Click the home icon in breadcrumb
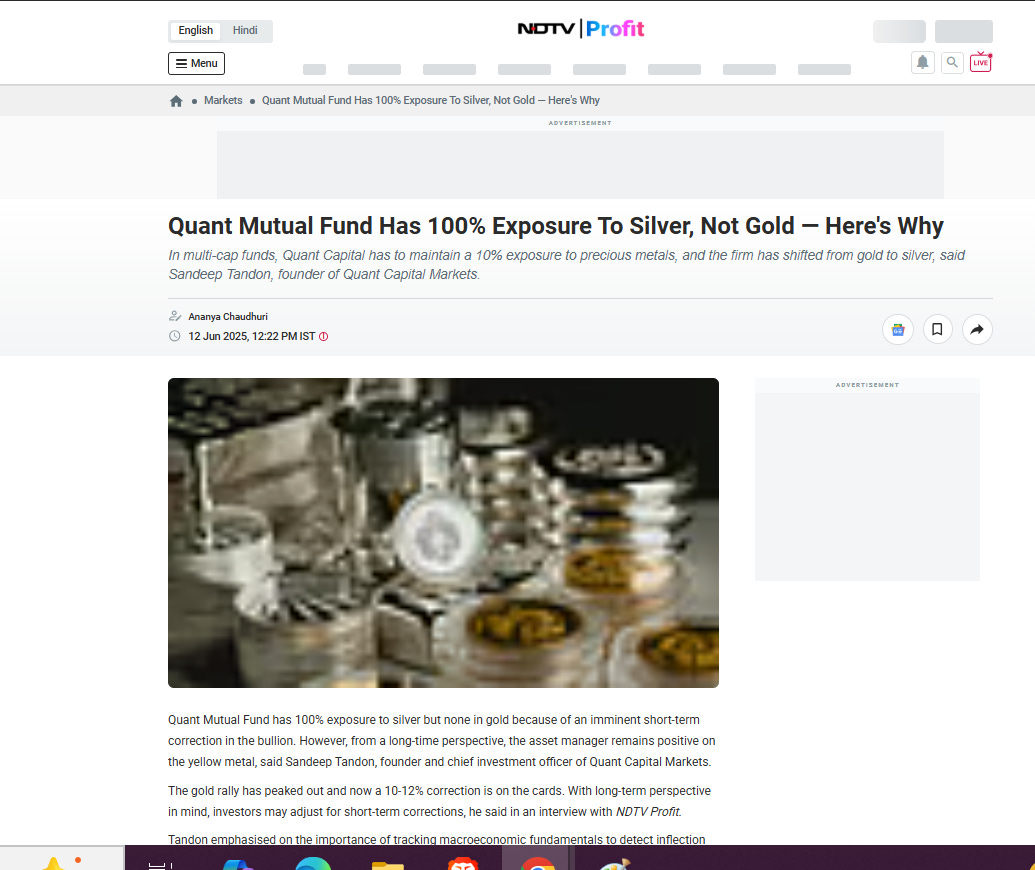The image size is (1035, 870). click(x=176, y=101)
